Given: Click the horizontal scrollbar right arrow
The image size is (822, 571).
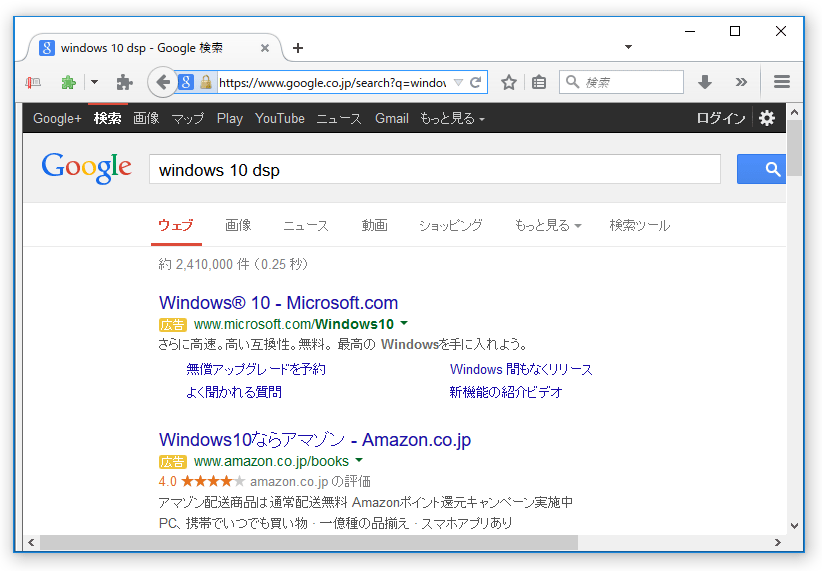Looking at the screenshot, I should pyautogui.click(x=778, y=542).
